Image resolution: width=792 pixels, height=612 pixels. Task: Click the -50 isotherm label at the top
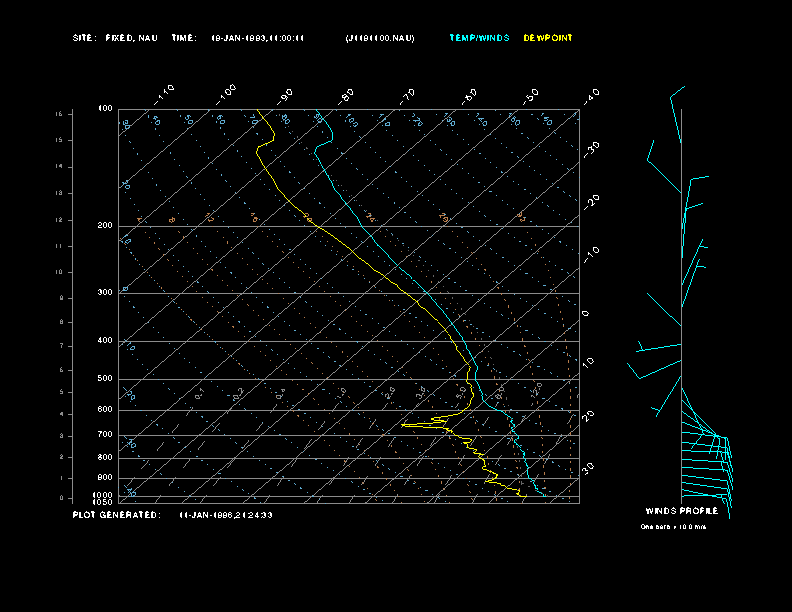[x=531, y=97]
